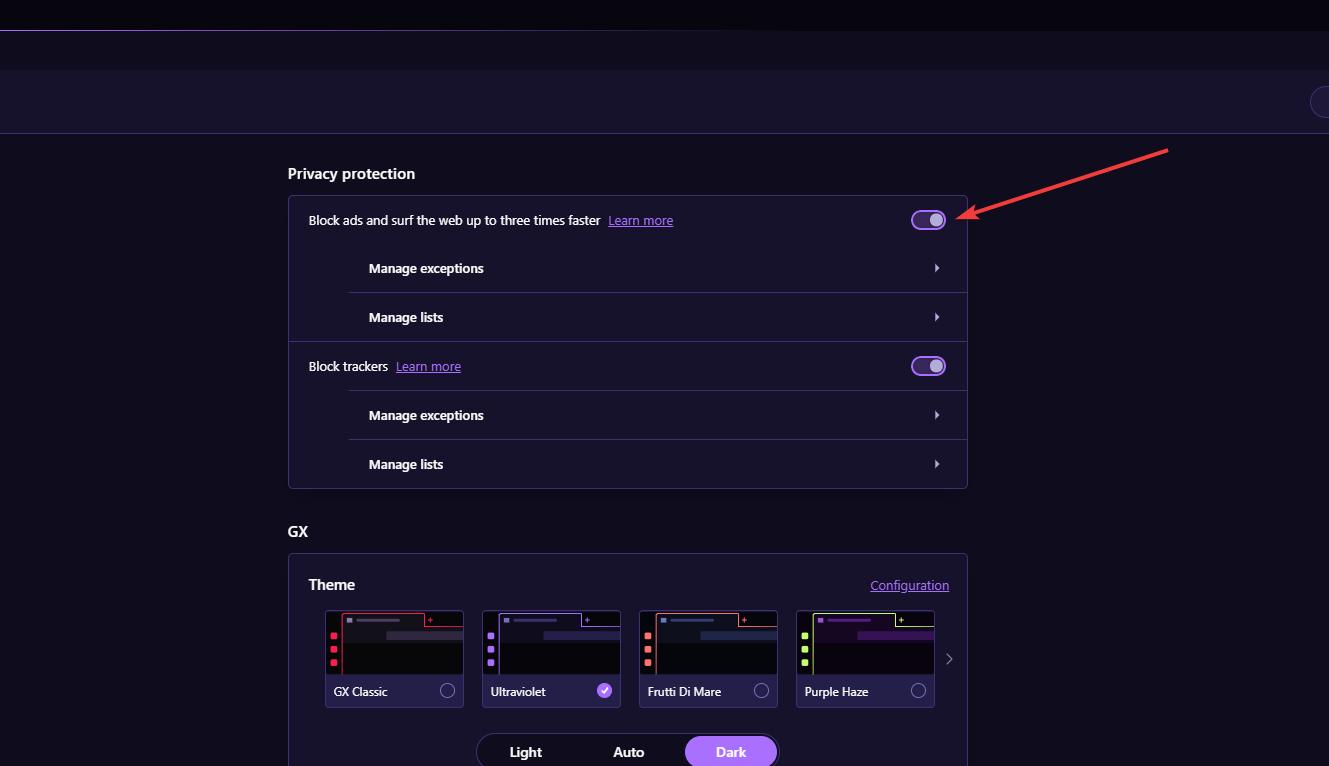Expand Manage exceptions under Block ads
1329x766 pixels.
point(657,269)
